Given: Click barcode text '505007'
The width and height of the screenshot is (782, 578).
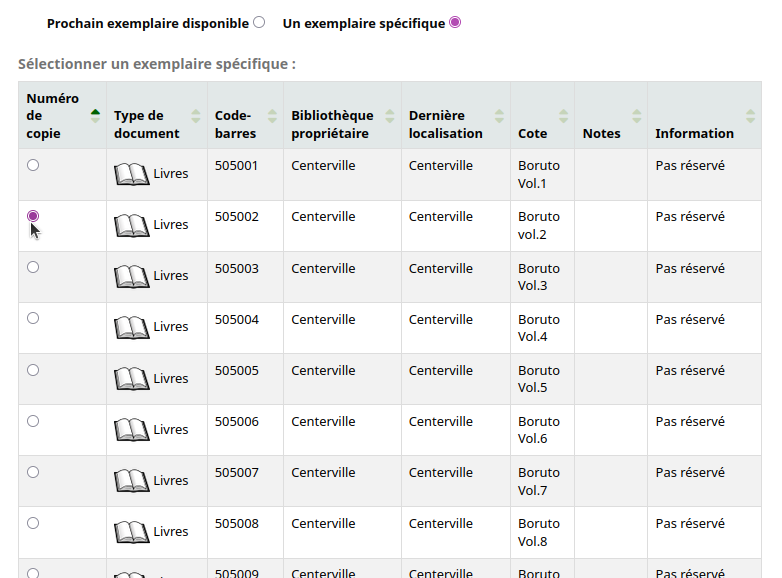Looking at the screenshot, I should pyautogui.click(x=236, y=472).
